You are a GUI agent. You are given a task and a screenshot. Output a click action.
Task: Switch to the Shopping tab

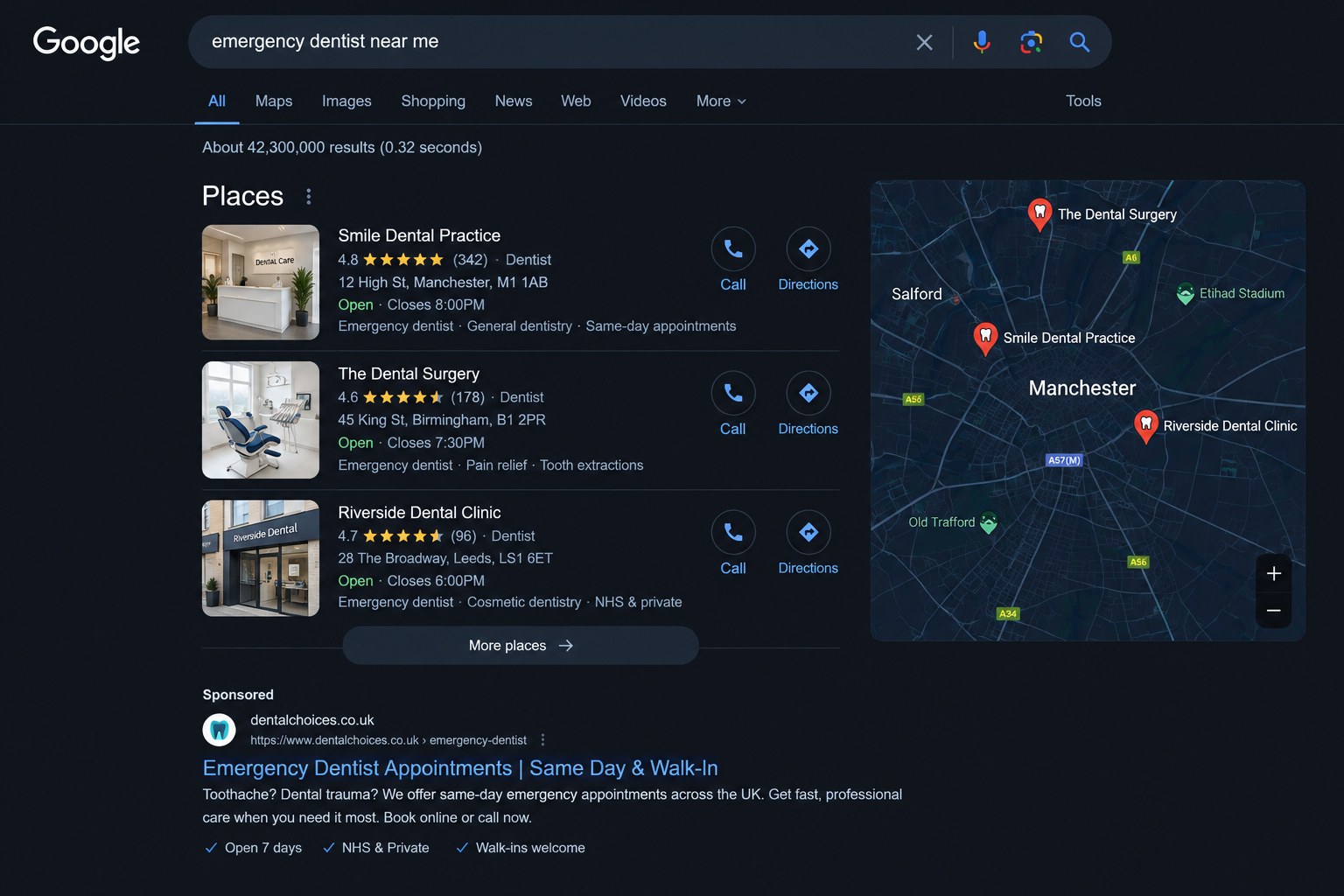coord(433,101)
